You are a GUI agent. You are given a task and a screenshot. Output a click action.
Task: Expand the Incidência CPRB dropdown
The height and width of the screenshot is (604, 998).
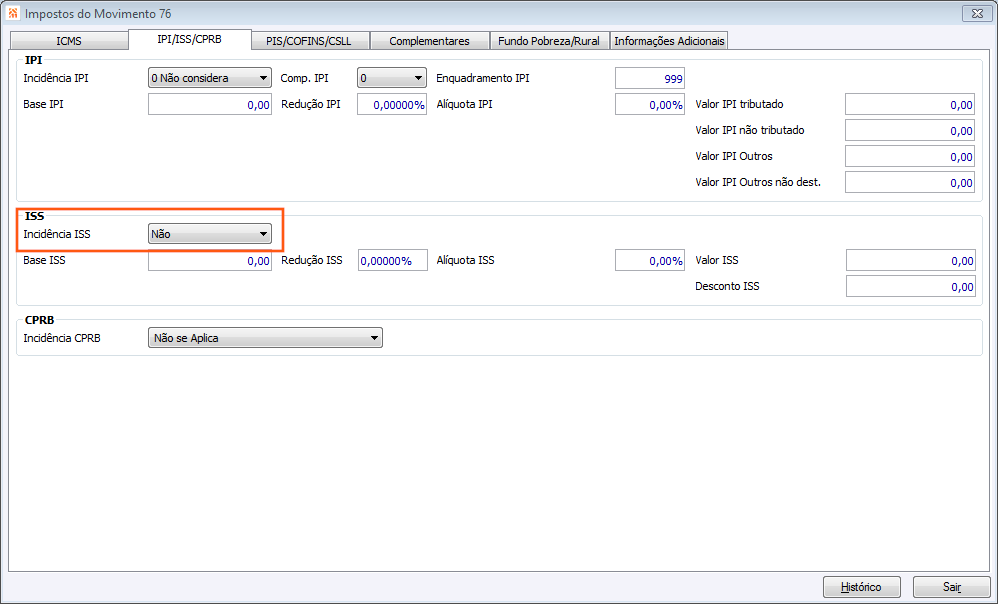pos(265,338)
